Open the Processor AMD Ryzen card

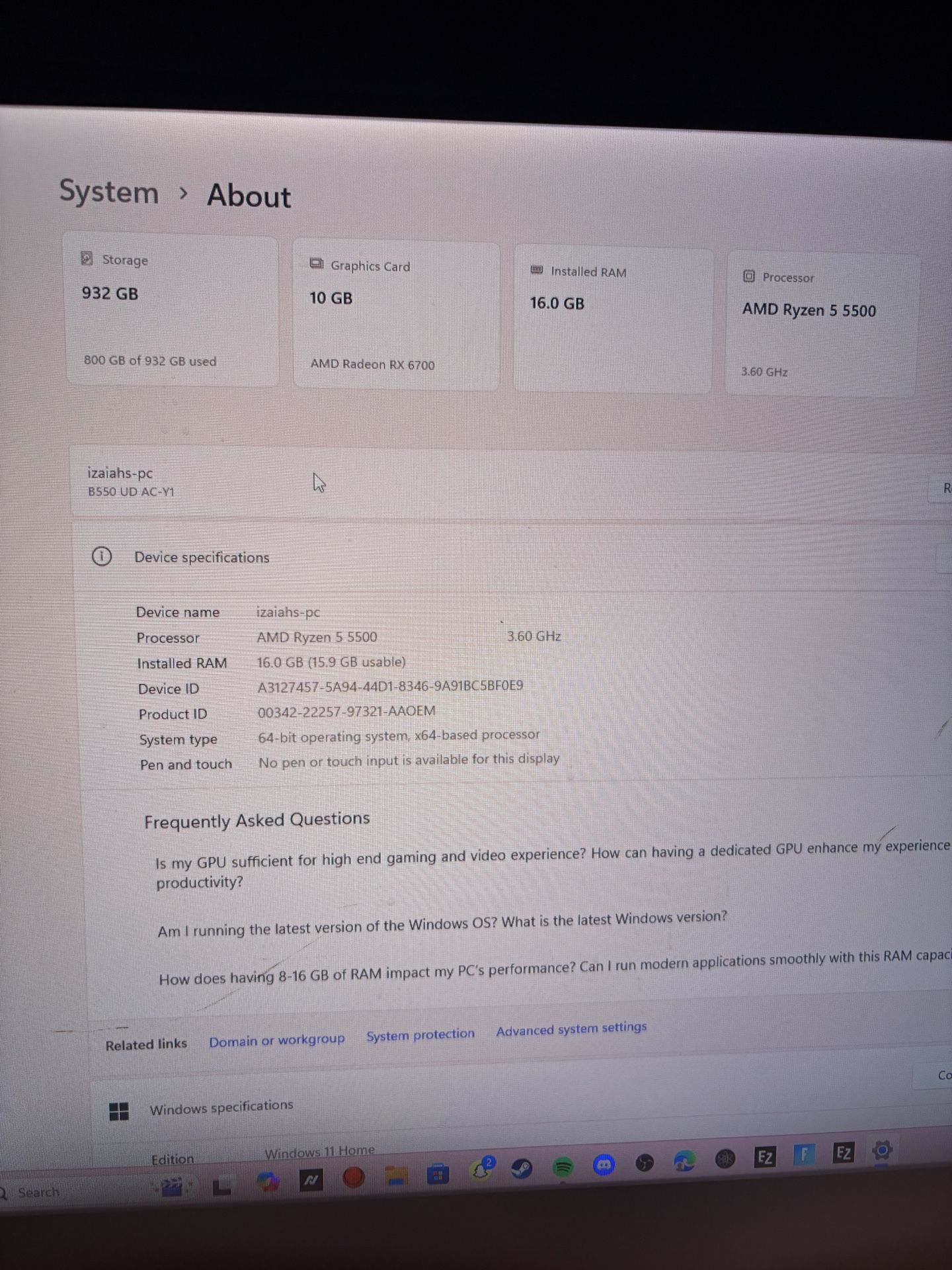click(822, 324)
